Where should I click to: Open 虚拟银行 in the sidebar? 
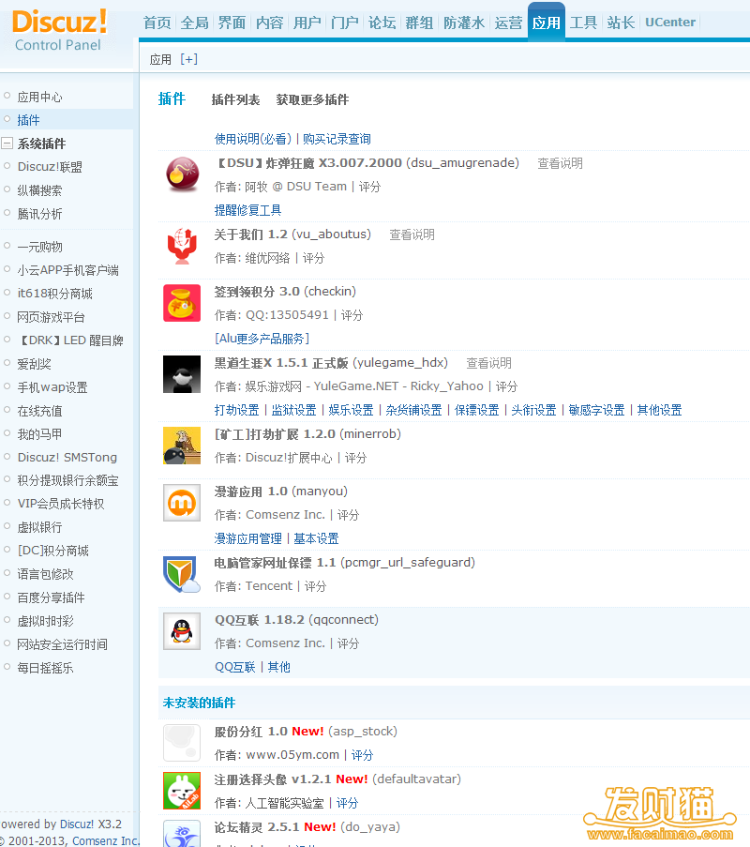tap(39, 527)
